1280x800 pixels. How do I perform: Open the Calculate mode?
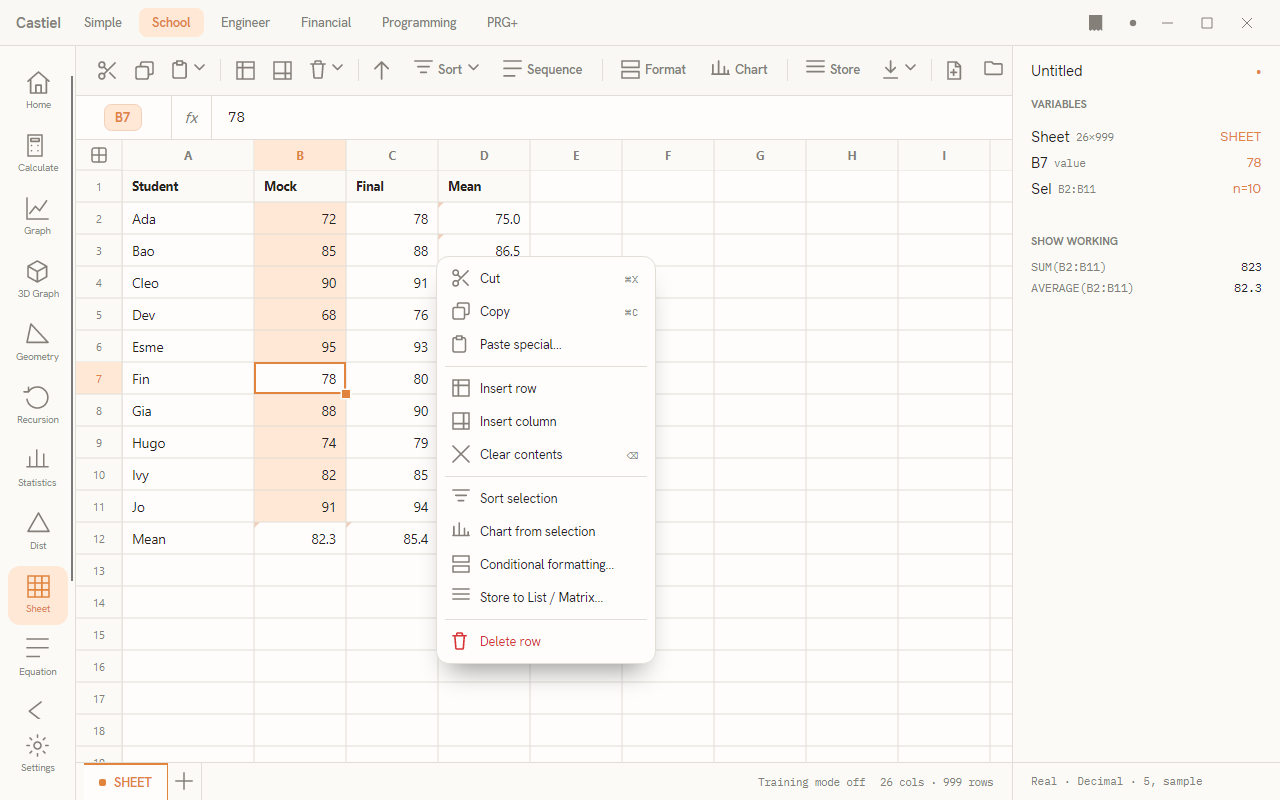[38, 153]
